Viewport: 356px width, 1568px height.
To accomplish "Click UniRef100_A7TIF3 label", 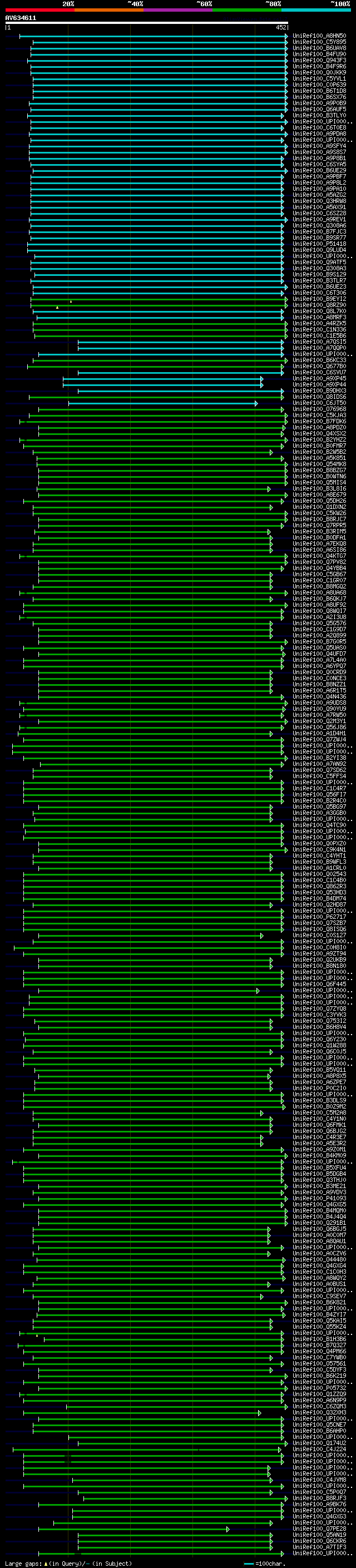I will tap(319, 1547).
